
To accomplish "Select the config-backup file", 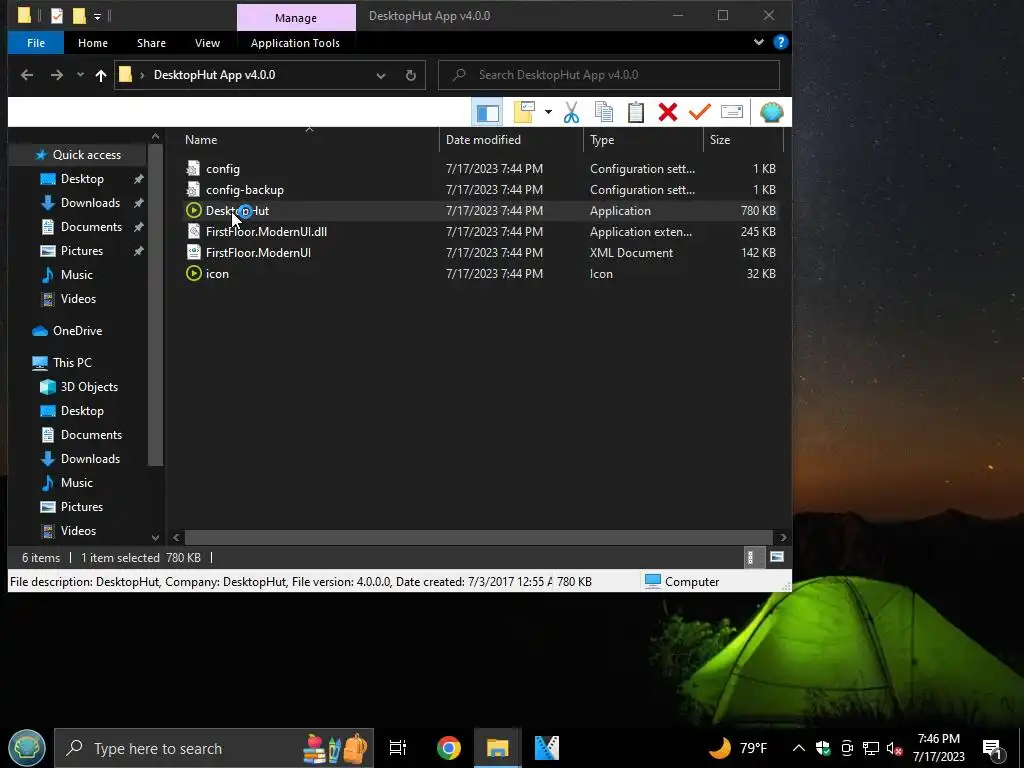I will pyautogui.click(x=245, y=189).
